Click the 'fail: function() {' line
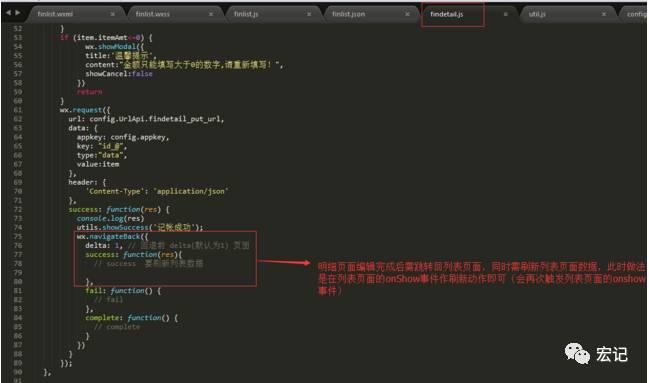This screenshot has width=649, height=383. [123, 291]
